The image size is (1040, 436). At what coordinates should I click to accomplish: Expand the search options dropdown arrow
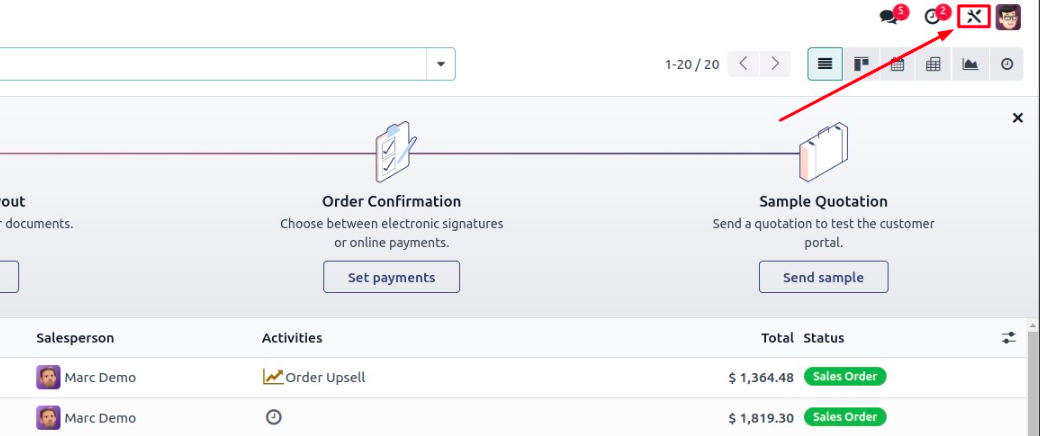pos(440,64)
